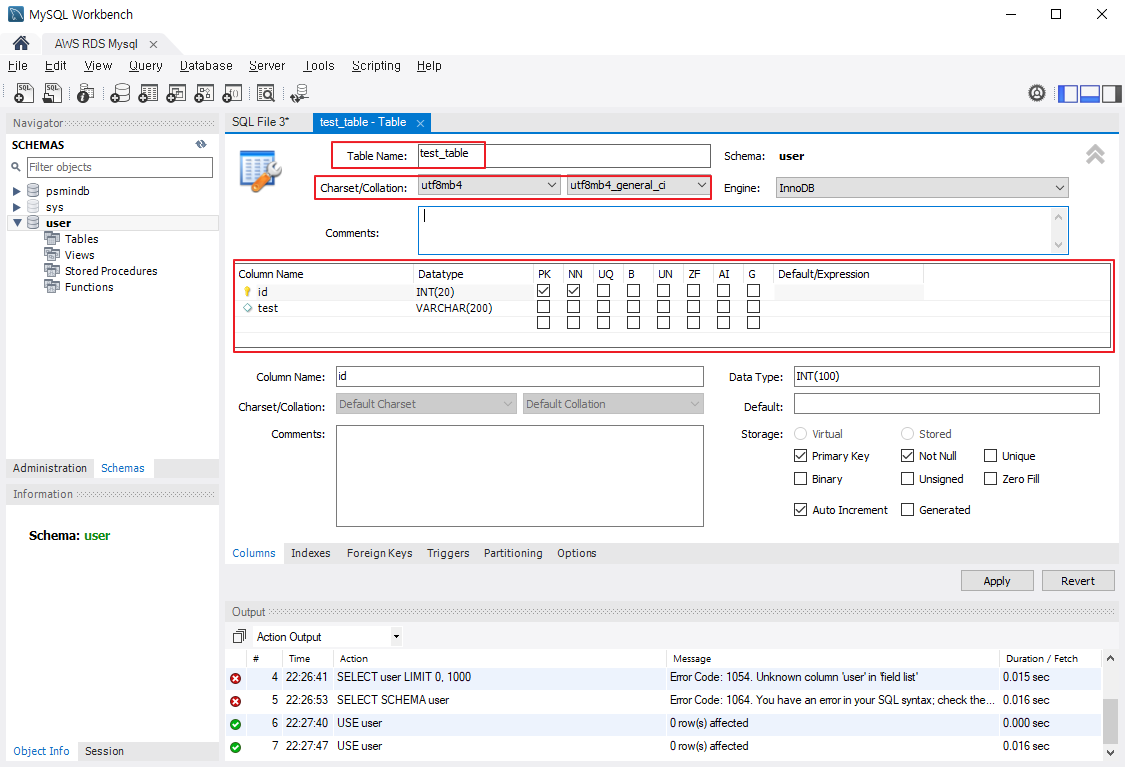Screen dimensions: 1126x768
Task: Toggle the right sidebar panel icon
Action: [x=1111, y=93]
